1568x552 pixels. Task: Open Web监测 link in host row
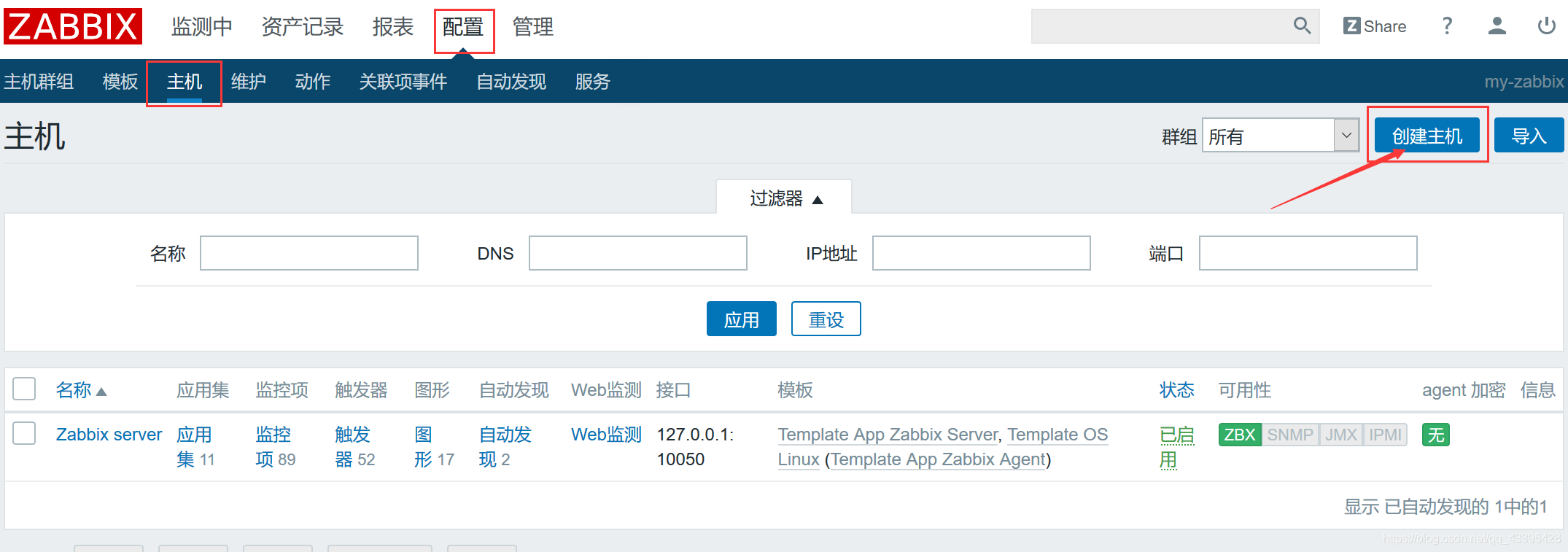tap(606, 435)
